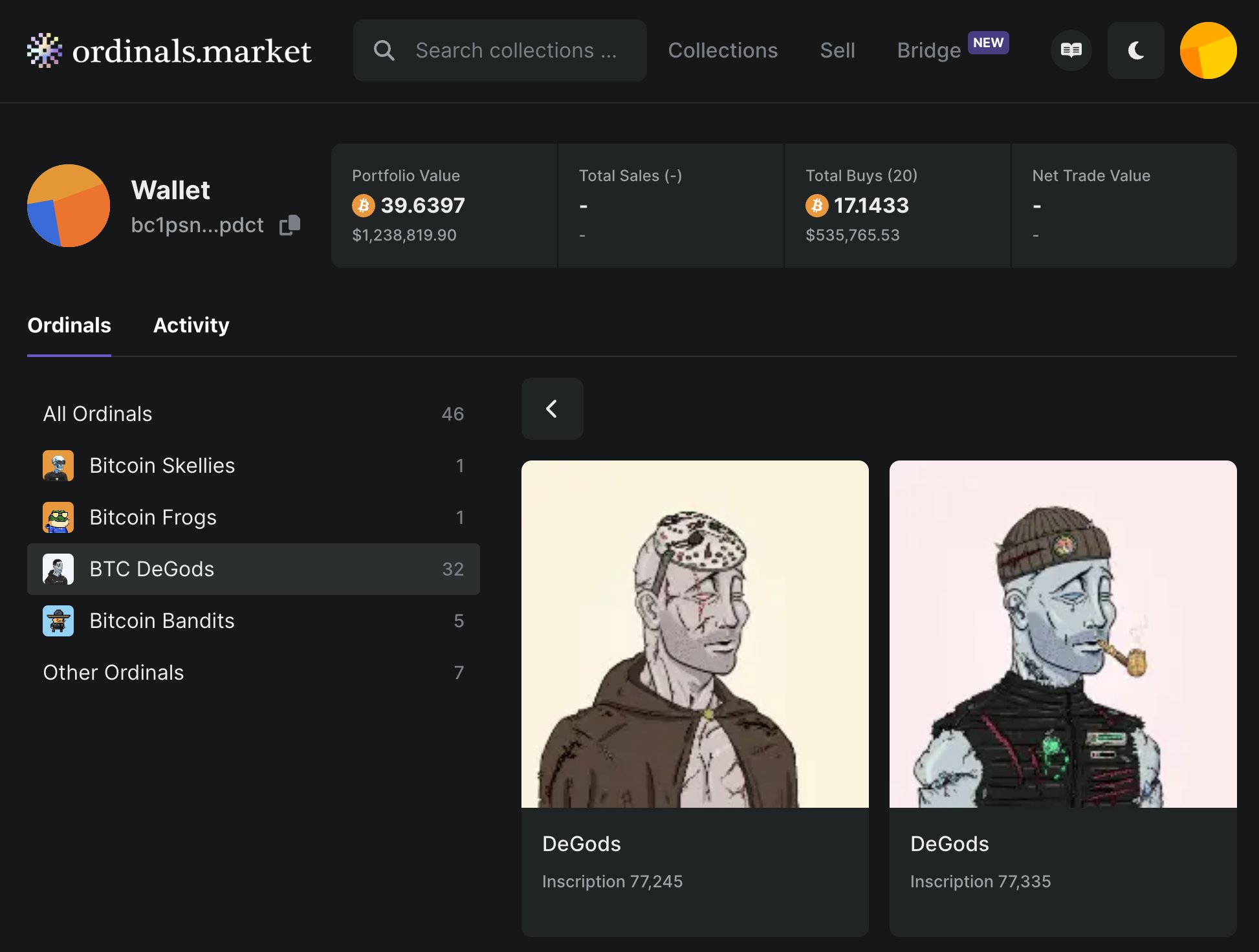This screenshot has width=1259, height=952.
Task: Click the ordinals.market logo icon
Action: (44, 50)
